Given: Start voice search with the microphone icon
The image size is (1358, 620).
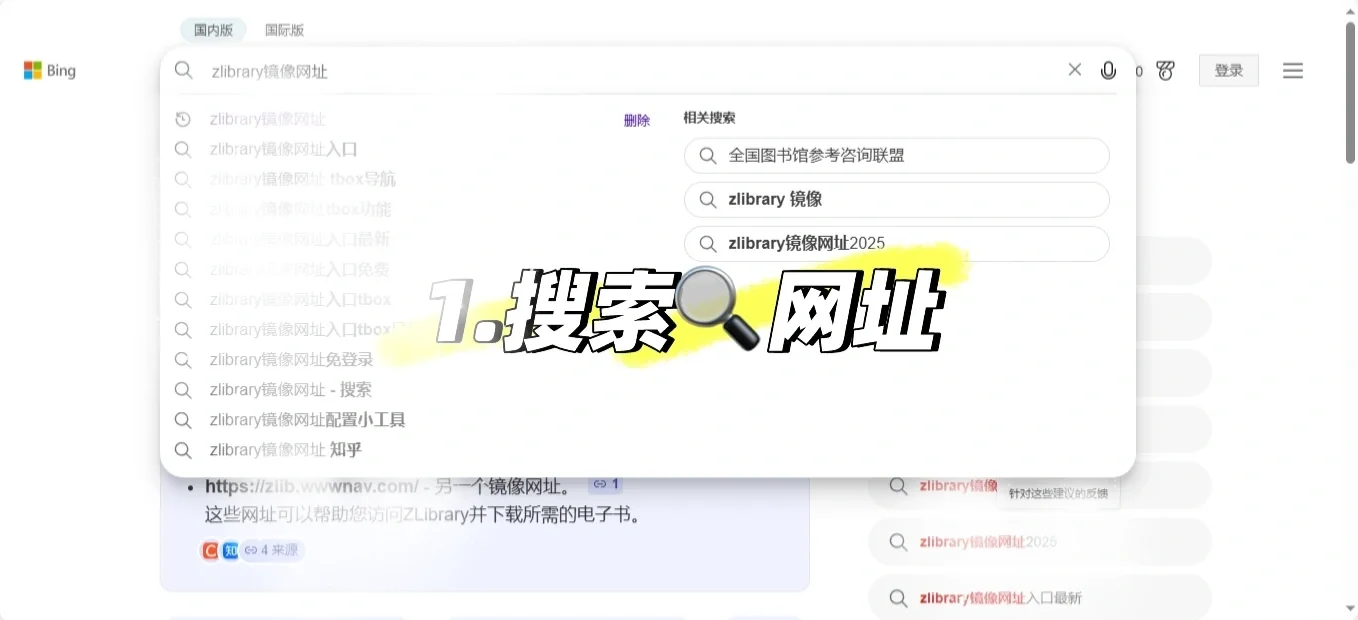Looking at the screenshot, I should (1108, 70).
